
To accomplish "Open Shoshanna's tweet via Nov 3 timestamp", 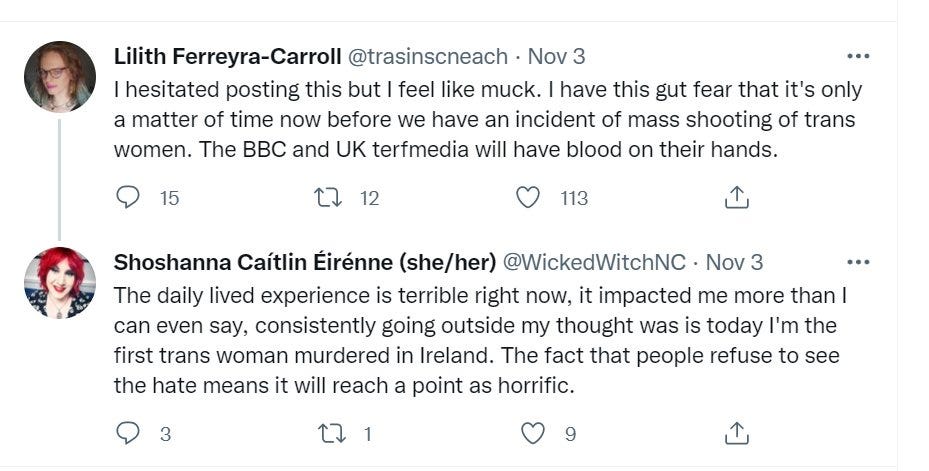I will pos(735,262).
